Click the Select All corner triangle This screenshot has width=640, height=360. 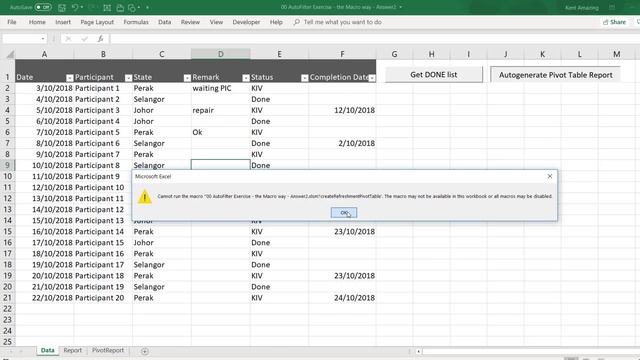point(10,54)
